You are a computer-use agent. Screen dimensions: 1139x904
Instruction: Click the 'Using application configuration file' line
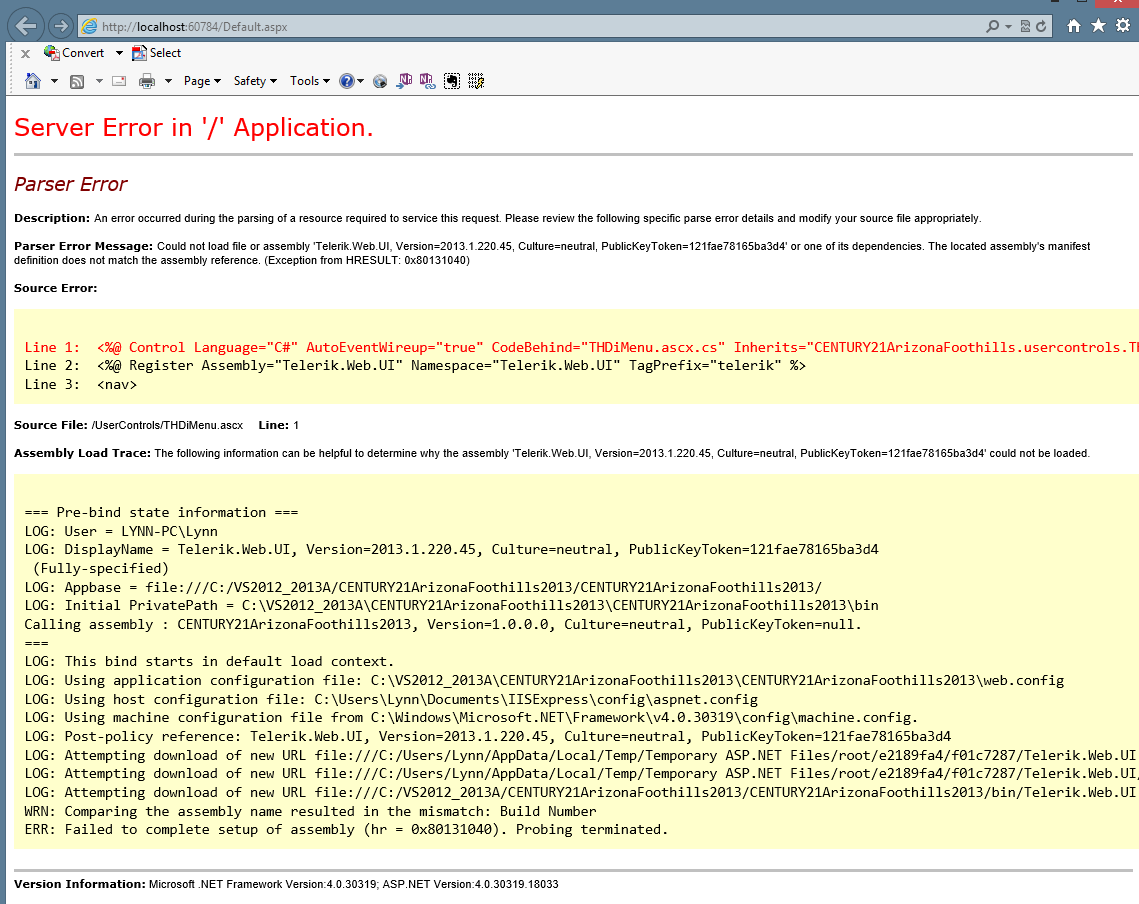tap(544, 680)
